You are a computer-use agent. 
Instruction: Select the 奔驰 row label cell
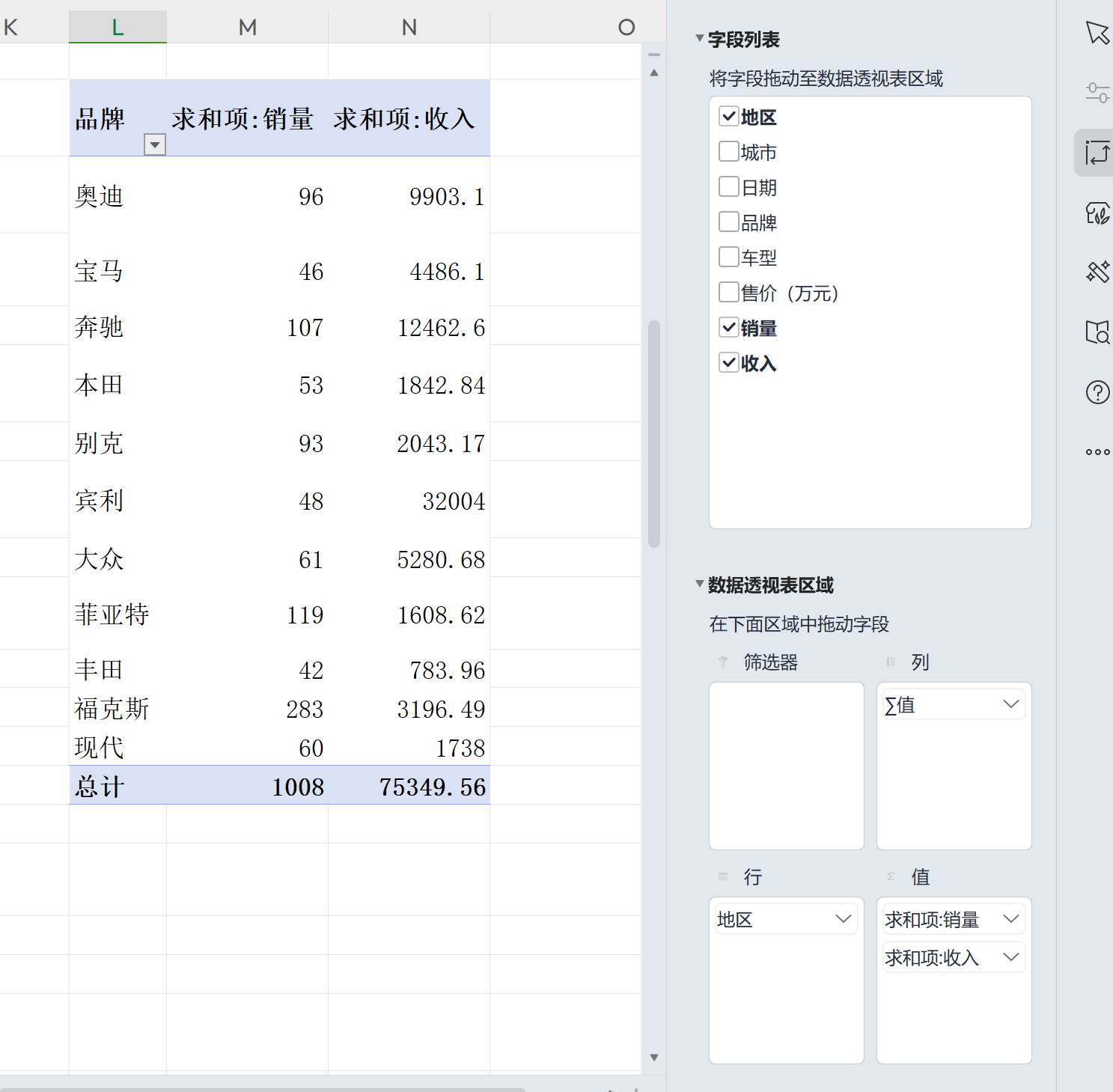[x=118, y=326]
